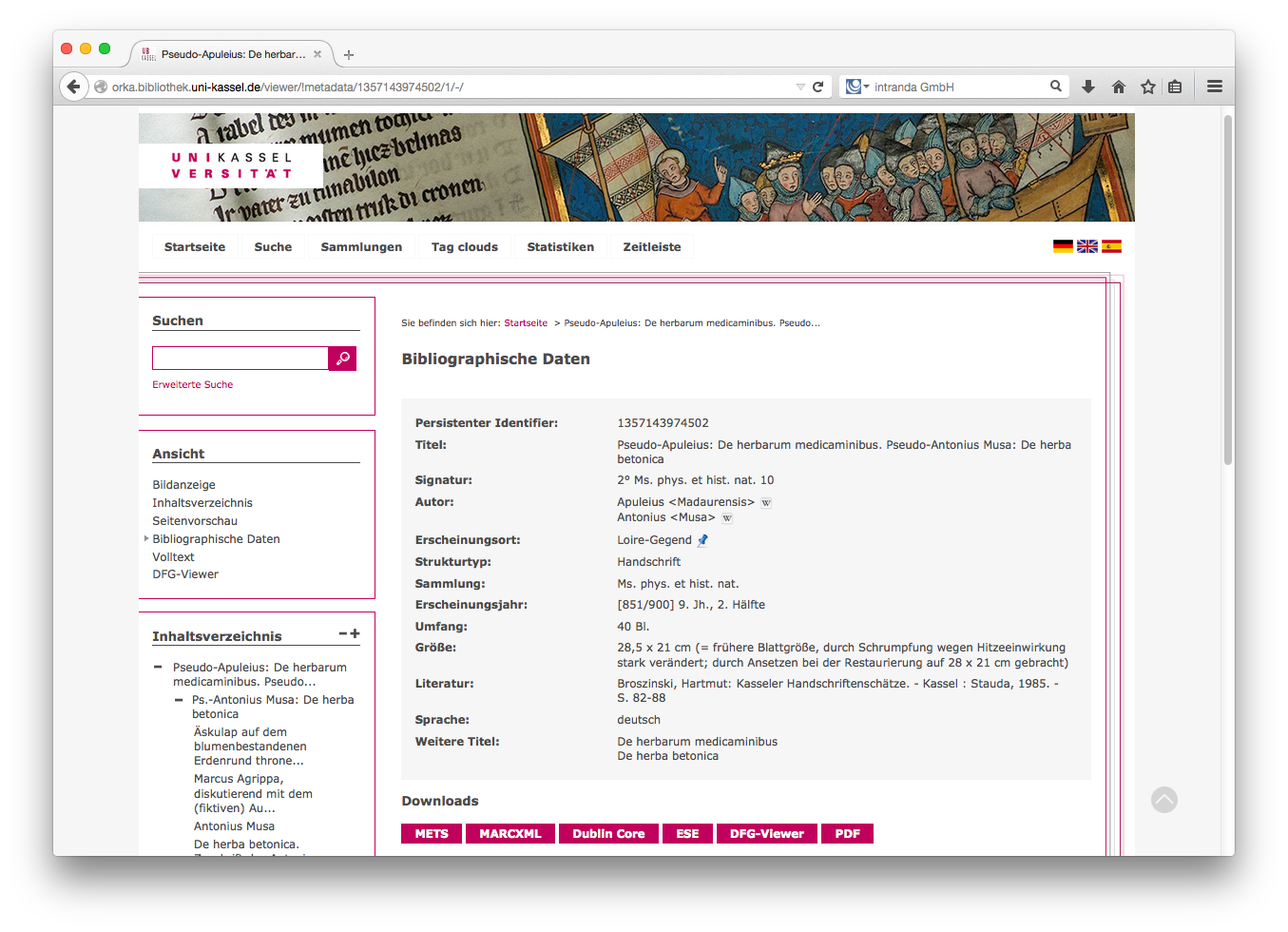Open Inhaltsverzeichnis view in Ansicht

click(202, 503)
